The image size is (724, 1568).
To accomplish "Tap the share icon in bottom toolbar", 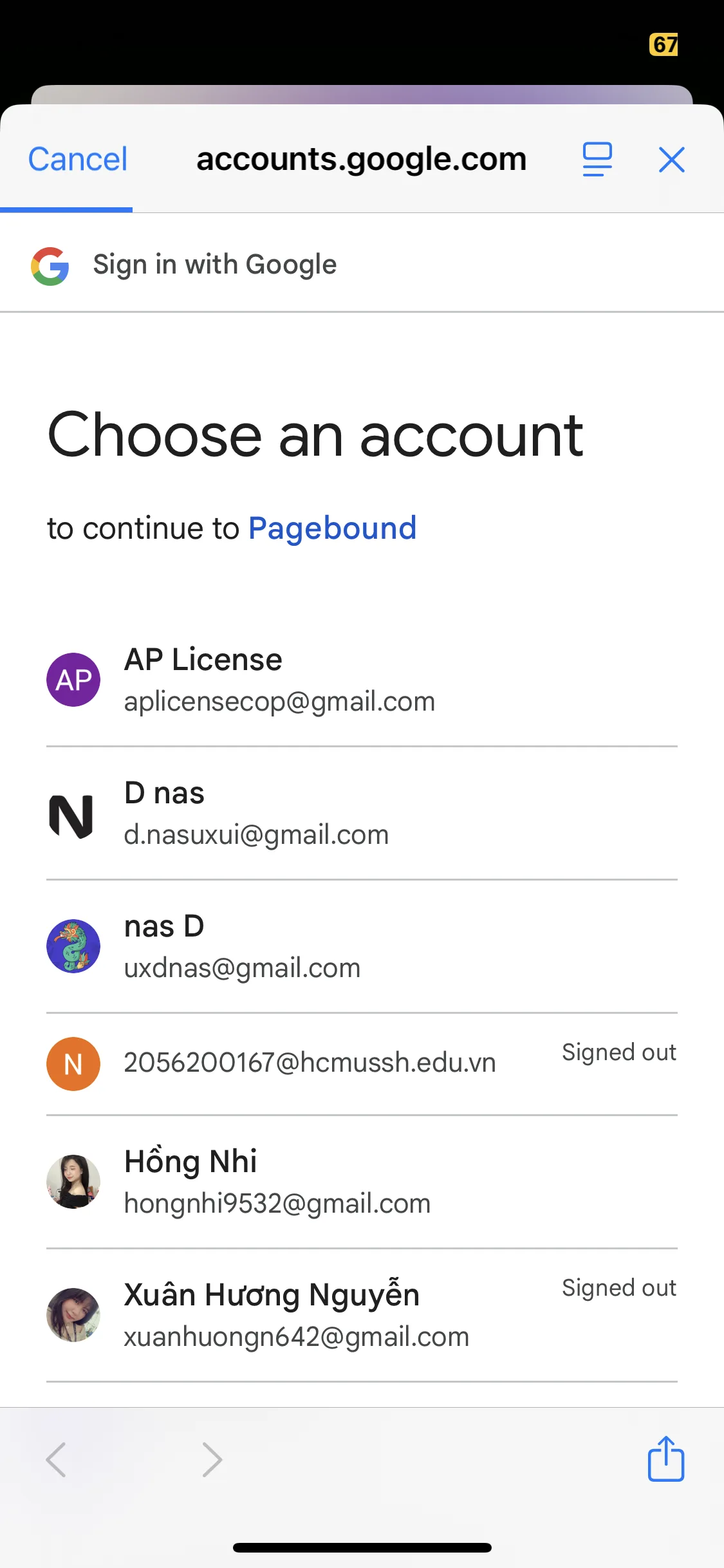I will pos(665,1459).
